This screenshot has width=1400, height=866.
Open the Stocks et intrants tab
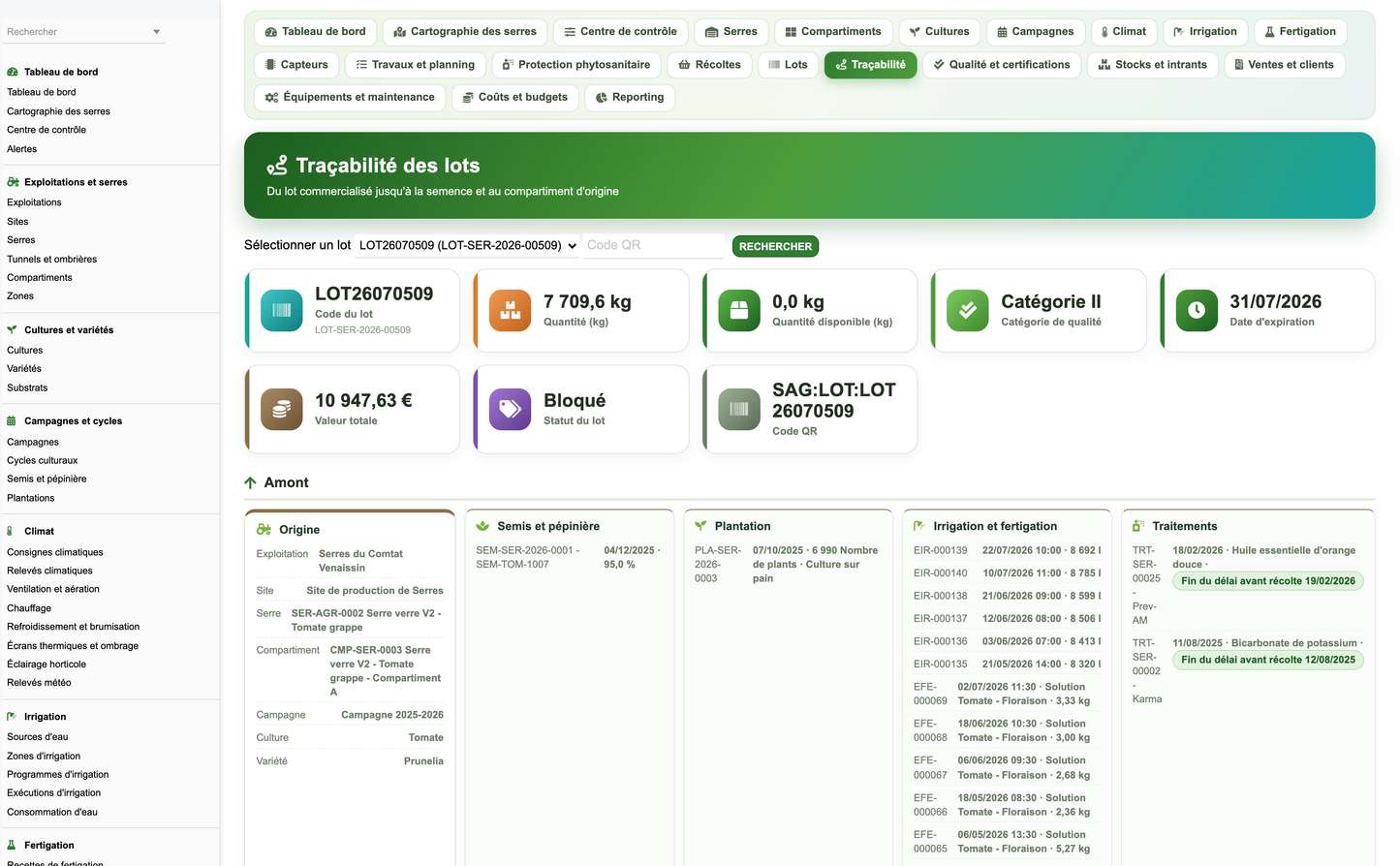pos(1153,65)
